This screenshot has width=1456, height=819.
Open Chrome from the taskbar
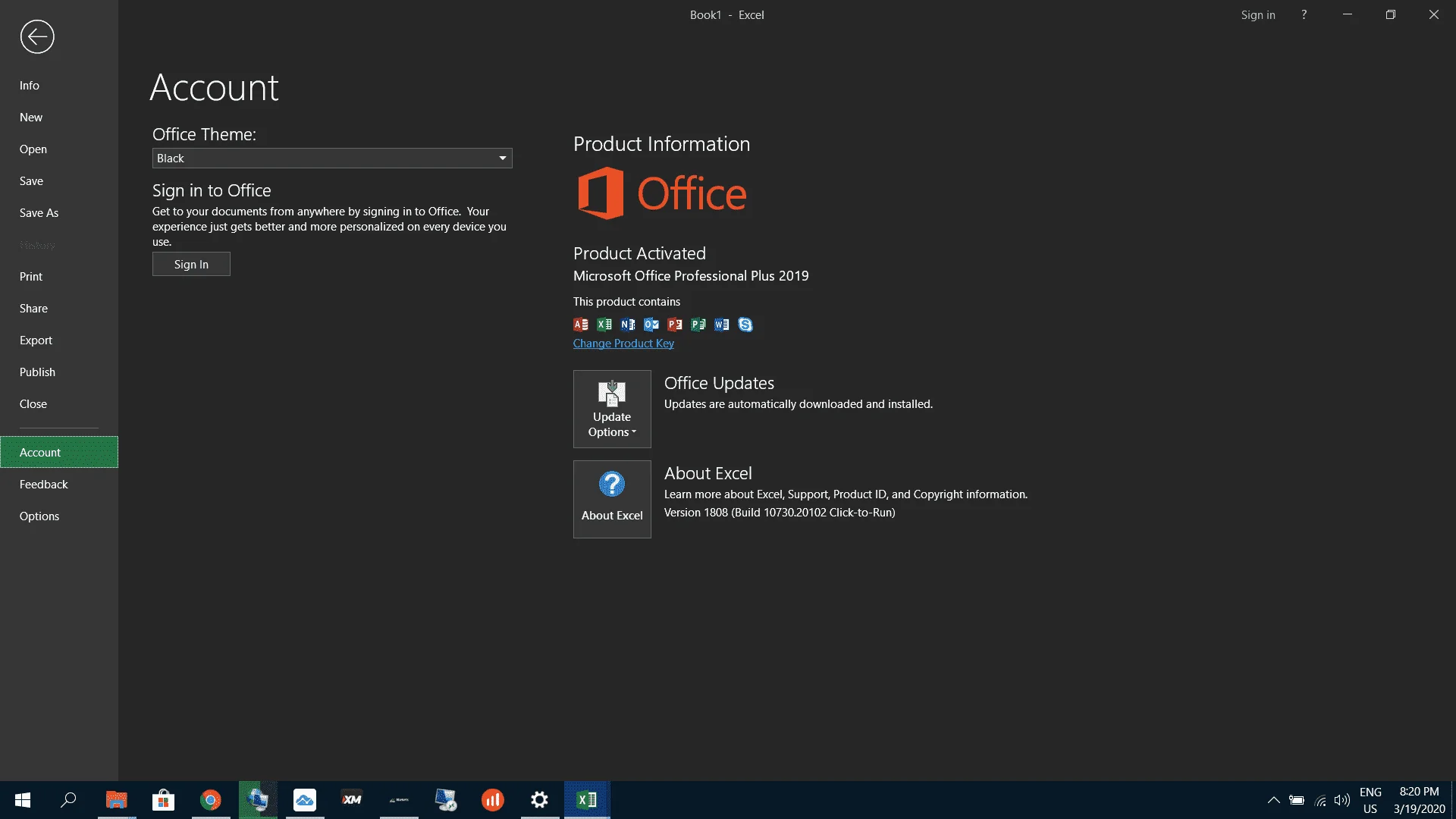[211, 800]
